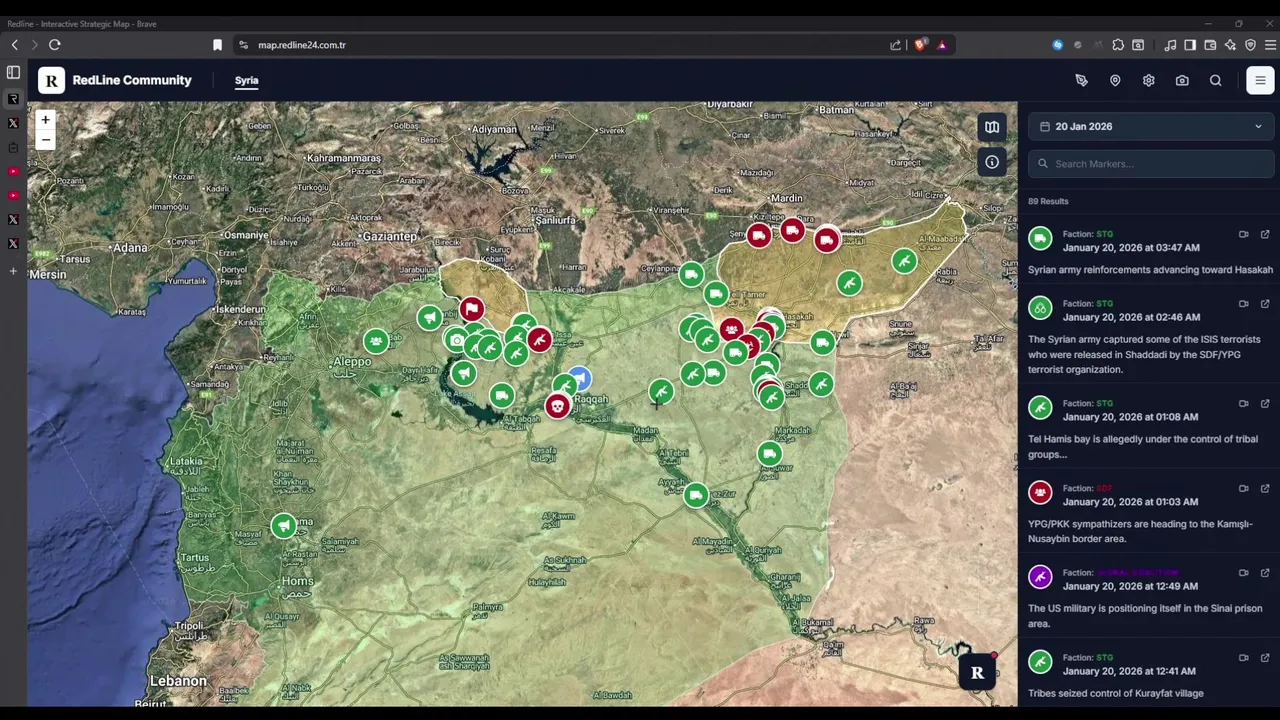Open the Brave Rewards triangle icon
This screenshot has width=1280, height=720.
click(x=942, y=45)
